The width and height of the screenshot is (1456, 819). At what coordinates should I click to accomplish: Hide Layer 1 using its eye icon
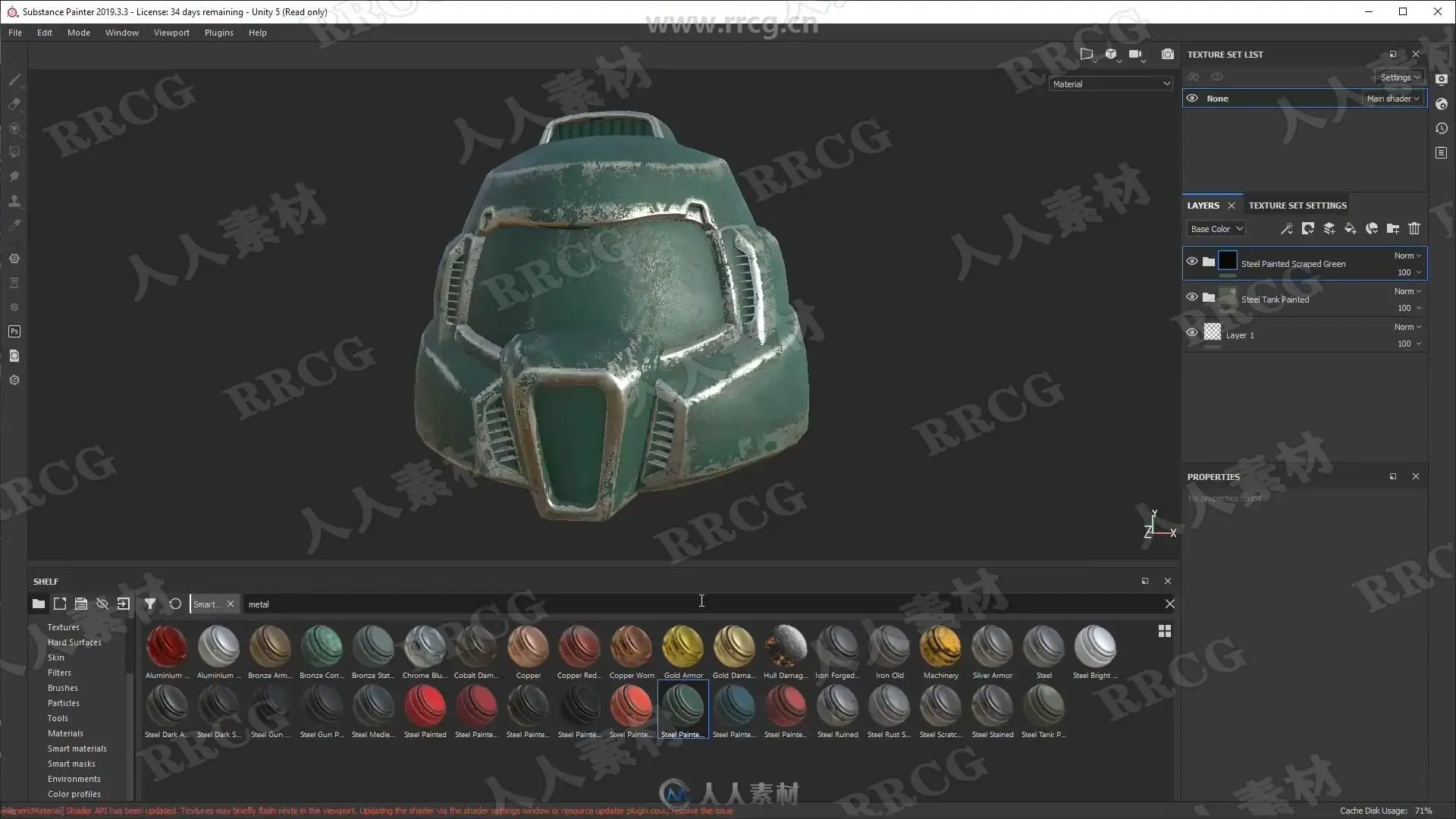1192,333
